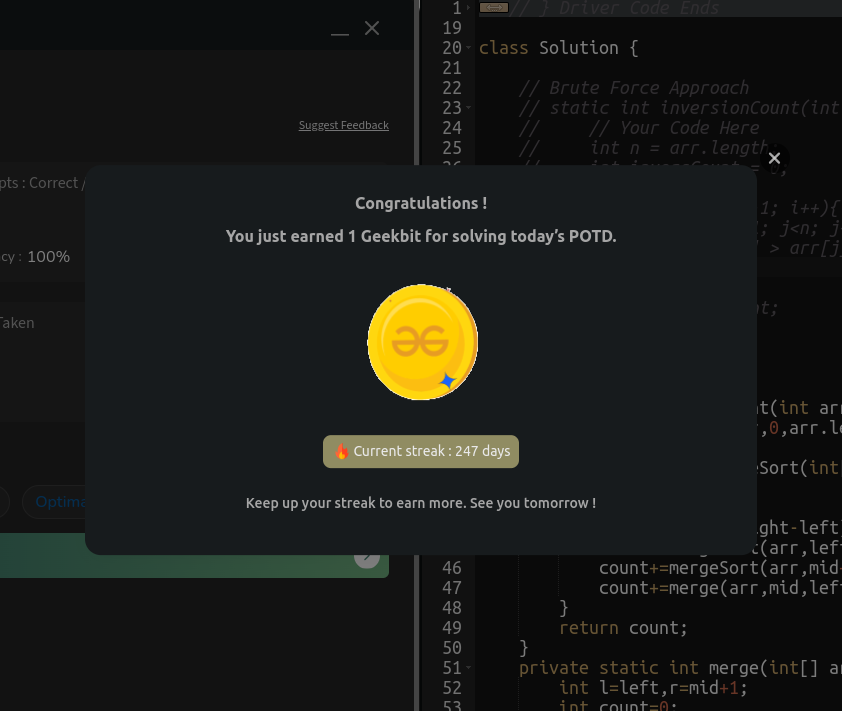Click the Geekbit gold coin image
This screenshot has height=711, width=842.
pyautogui.click(x=423, y=342)
